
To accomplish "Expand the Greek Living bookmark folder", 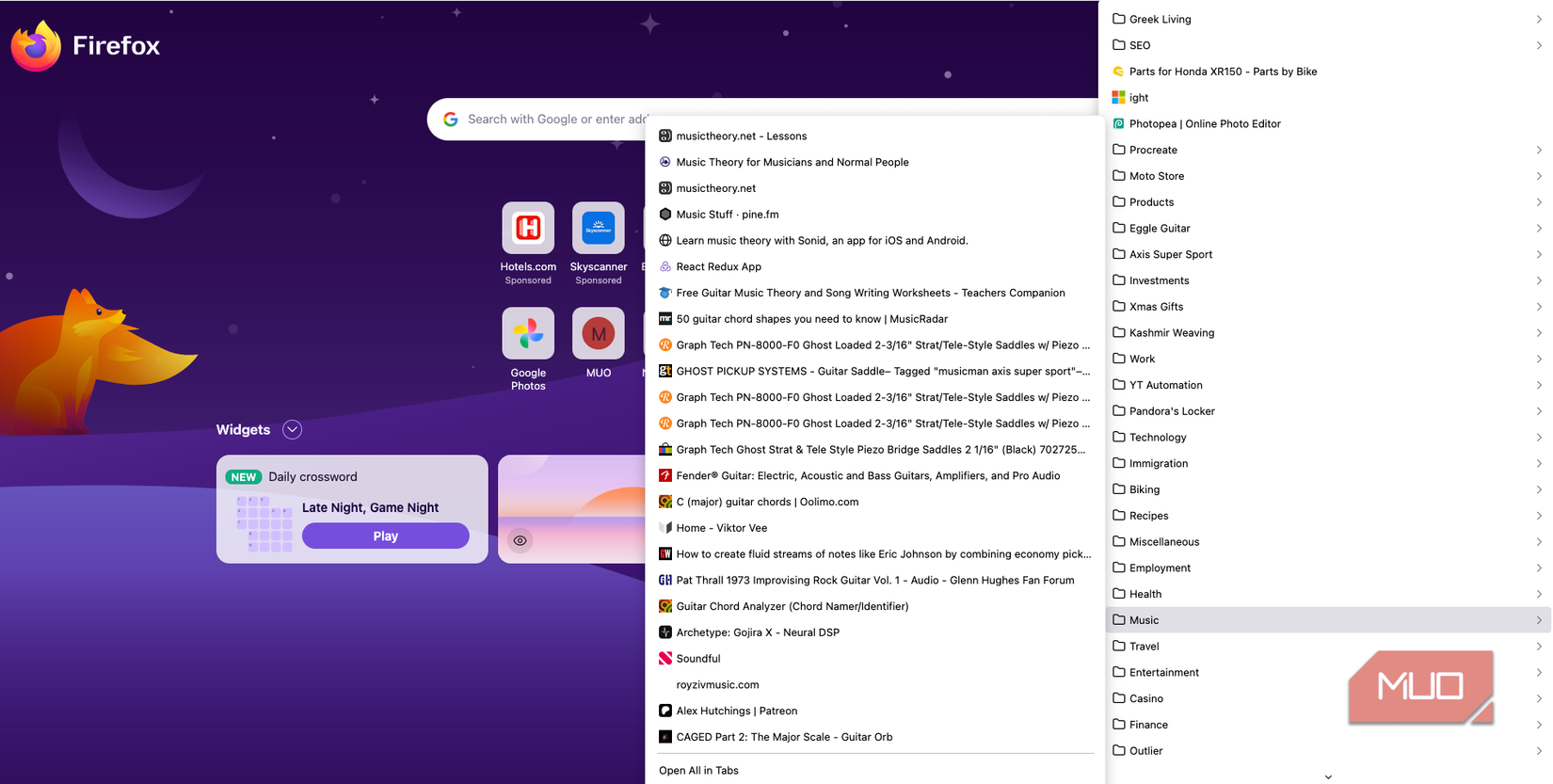I will [x=1328, y=19].
